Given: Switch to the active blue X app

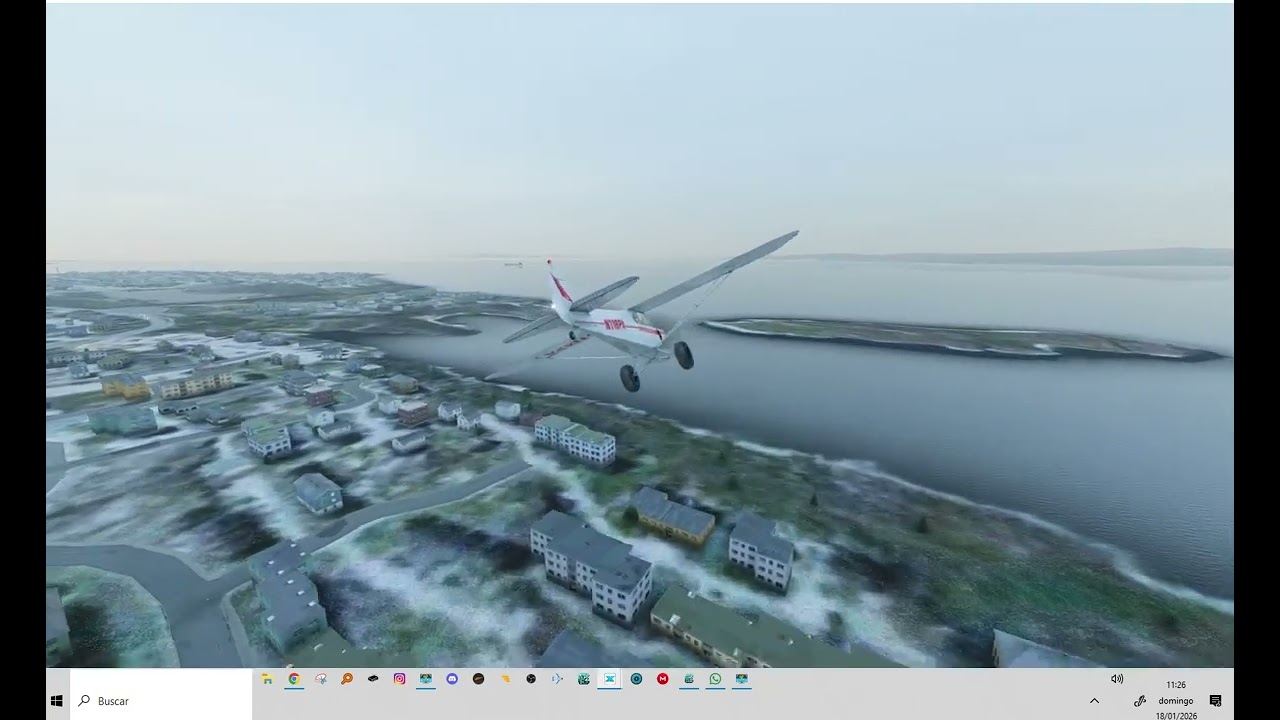Looking at the screenshot, I should 610,679.
